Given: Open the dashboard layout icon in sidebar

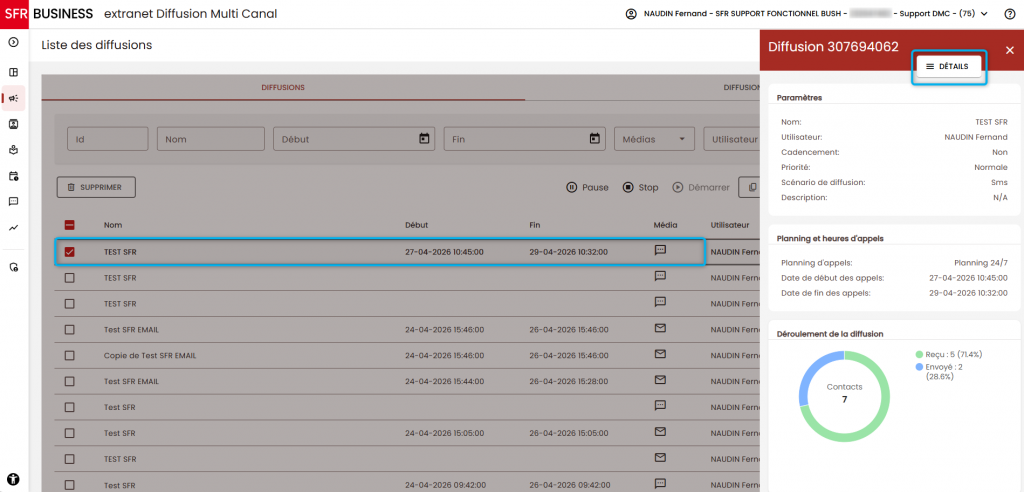Looking at the screenshot, I should point(13,73).
